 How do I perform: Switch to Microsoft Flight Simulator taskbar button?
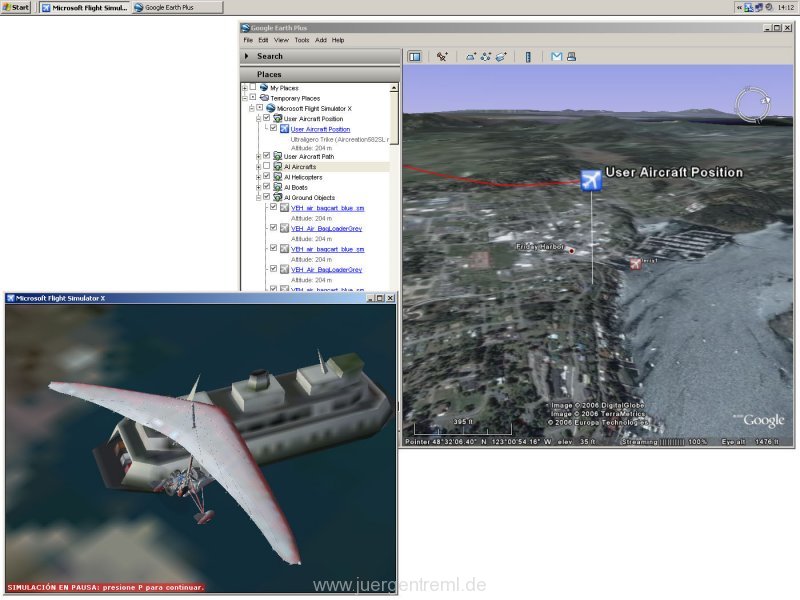pyautogui.click(x=85, y=8)
